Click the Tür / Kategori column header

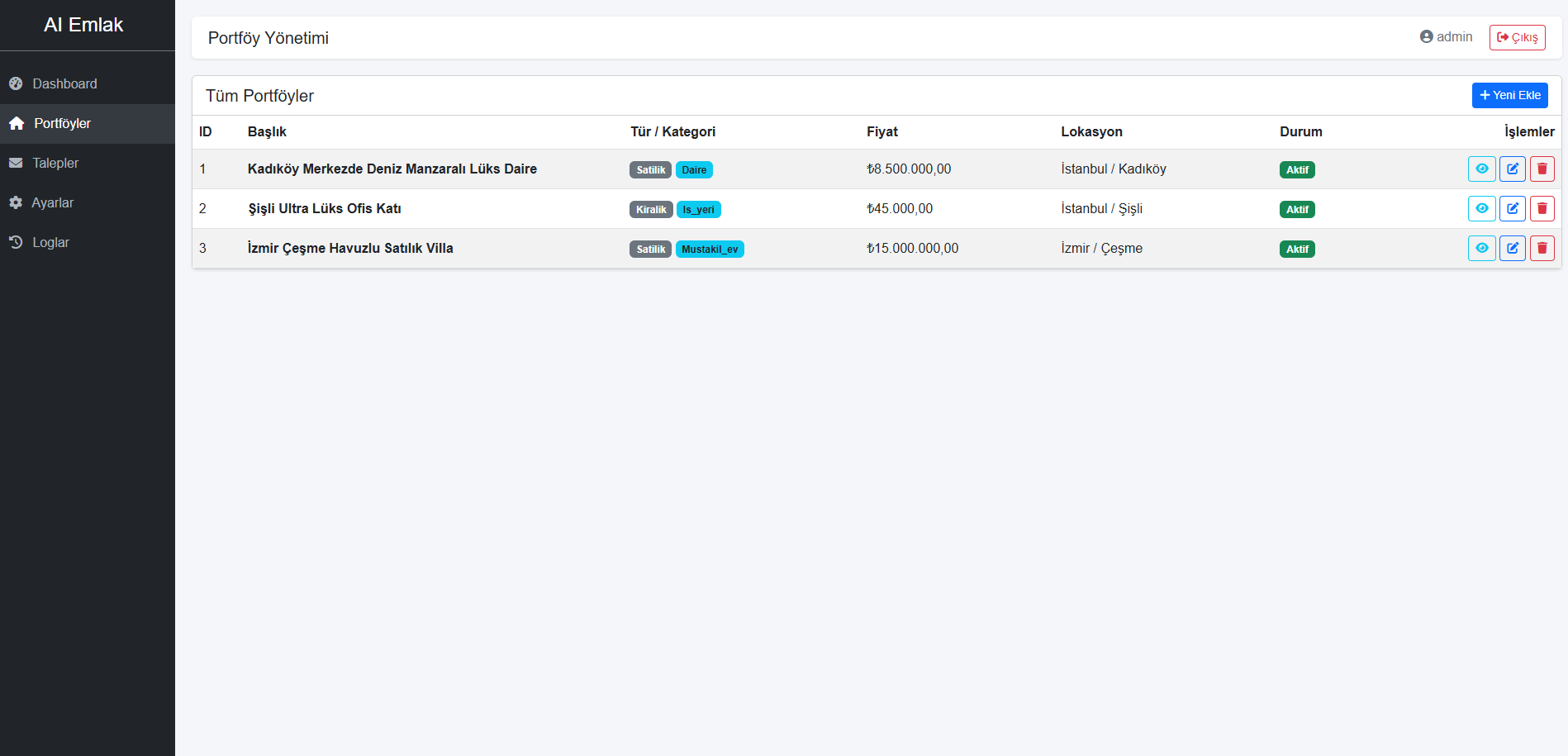(x=672, y=132)
